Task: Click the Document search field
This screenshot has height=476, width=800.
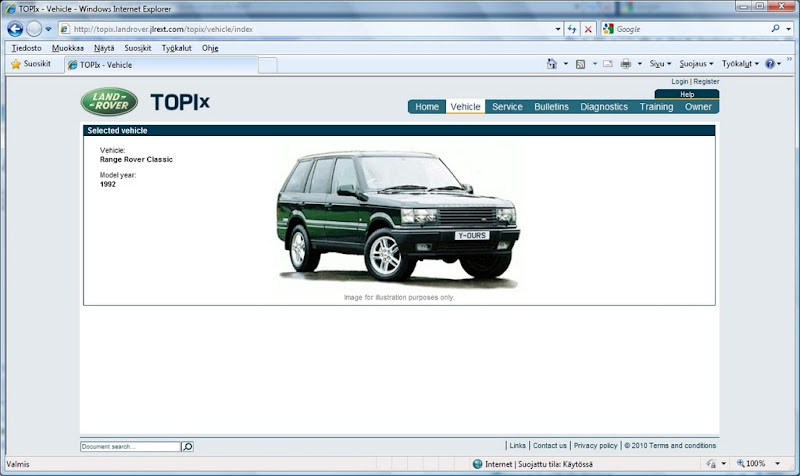Action: [131, 446]
